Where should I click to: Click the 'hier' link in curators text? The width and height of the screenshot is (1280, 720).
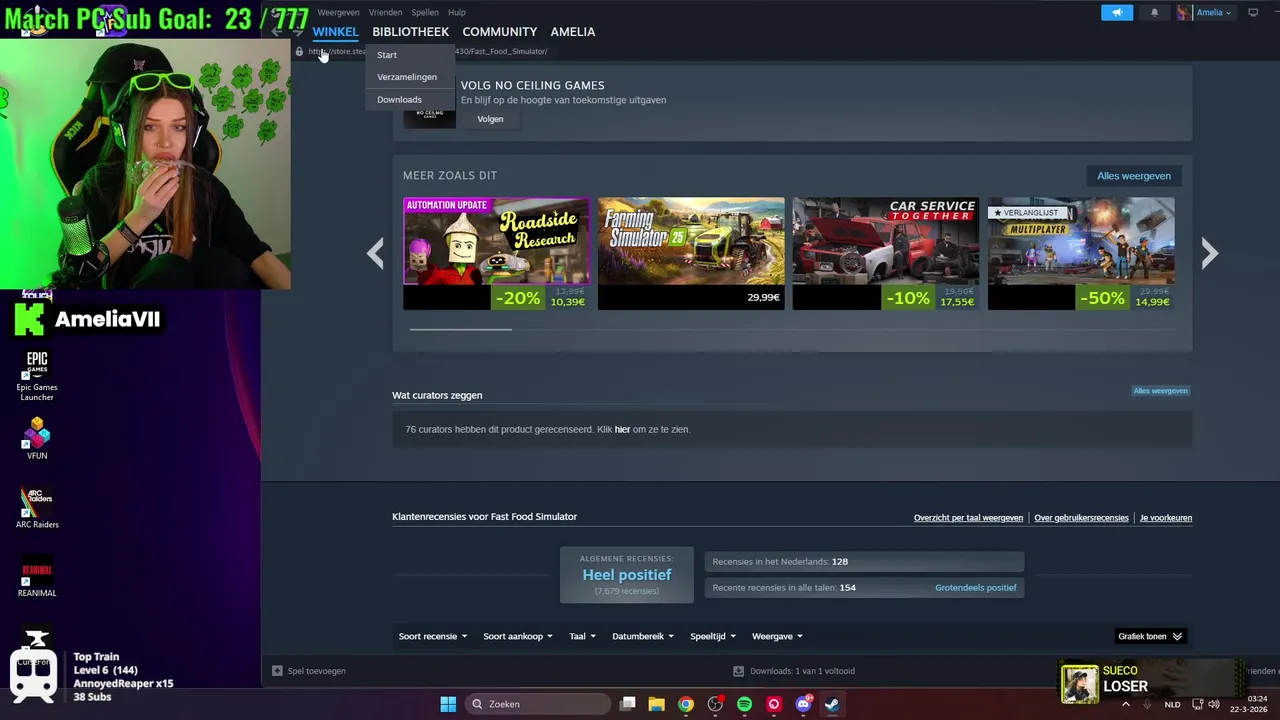622,430
